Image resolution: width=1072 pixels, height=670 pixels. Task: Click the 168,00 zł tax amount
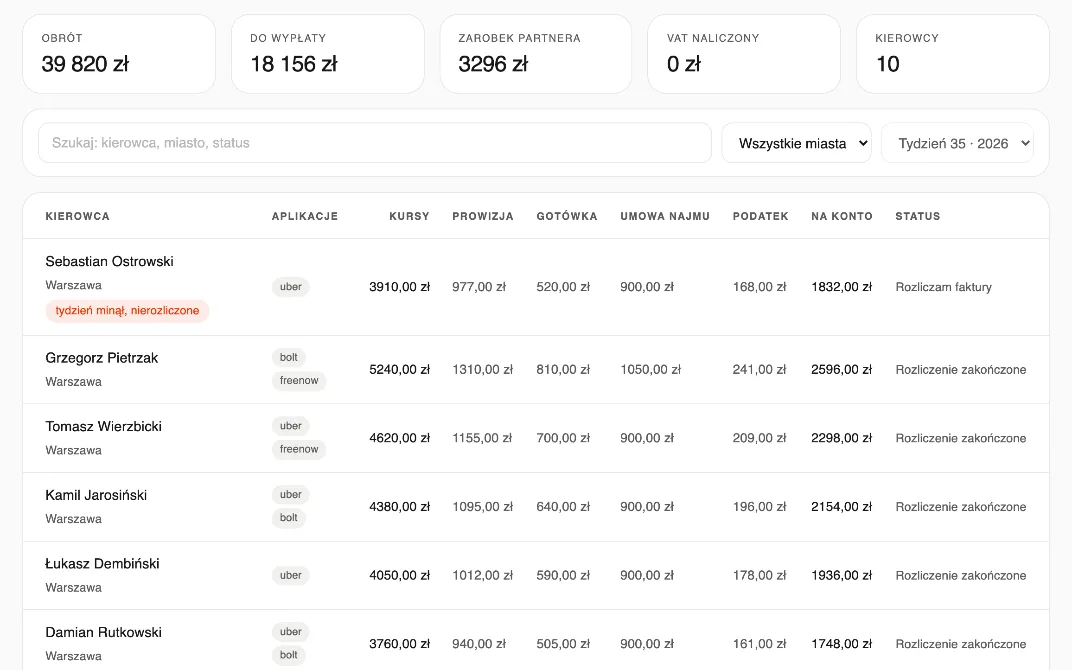tap(760, 287)
